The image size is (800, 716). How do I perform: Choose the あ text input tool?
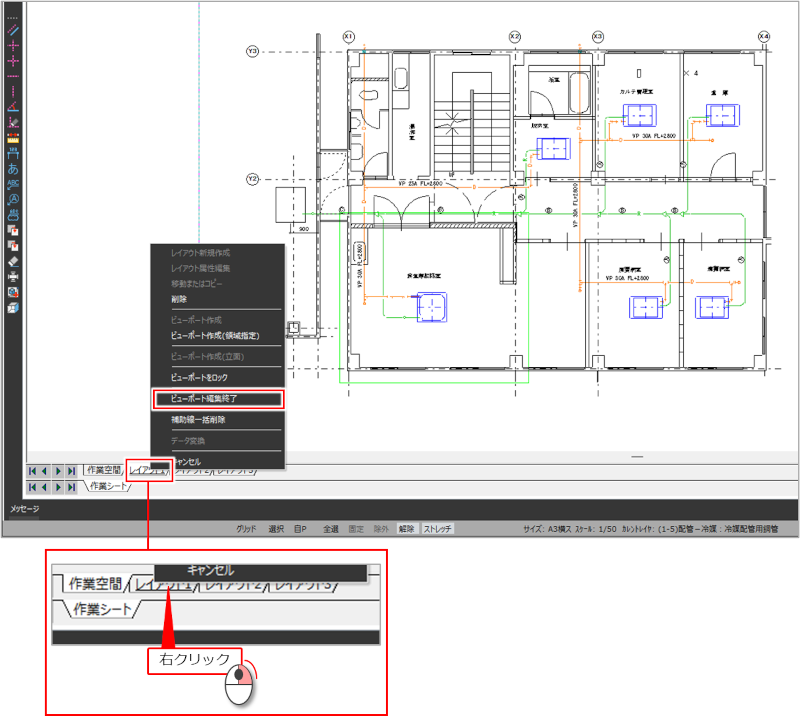click(x=13, y=168)
